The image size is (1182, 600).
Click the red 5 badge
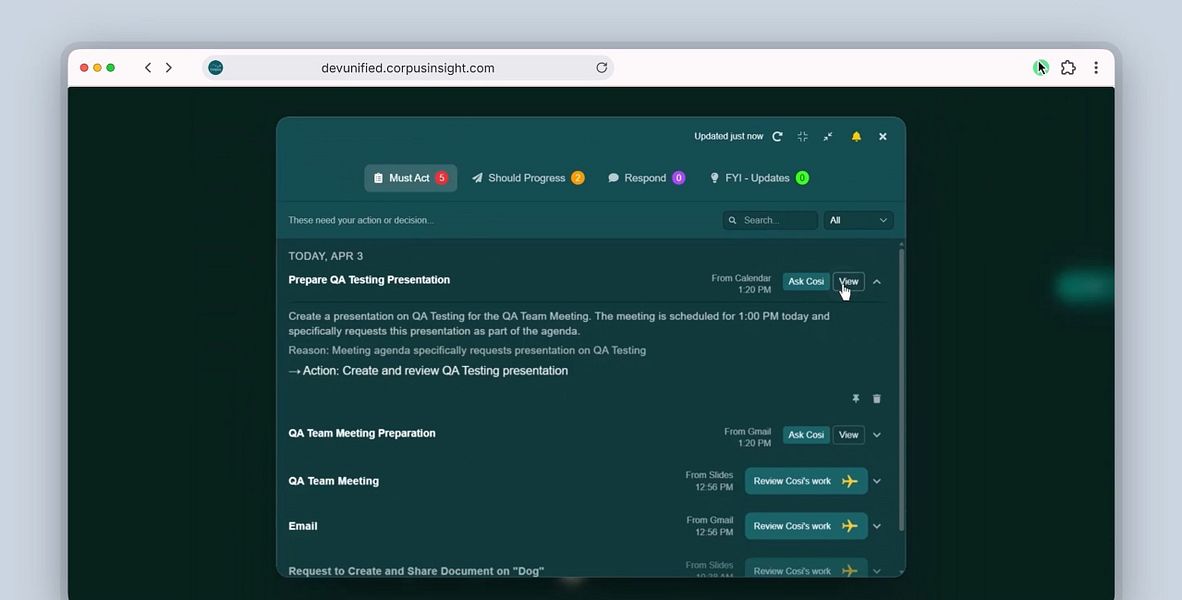[442, 178]
